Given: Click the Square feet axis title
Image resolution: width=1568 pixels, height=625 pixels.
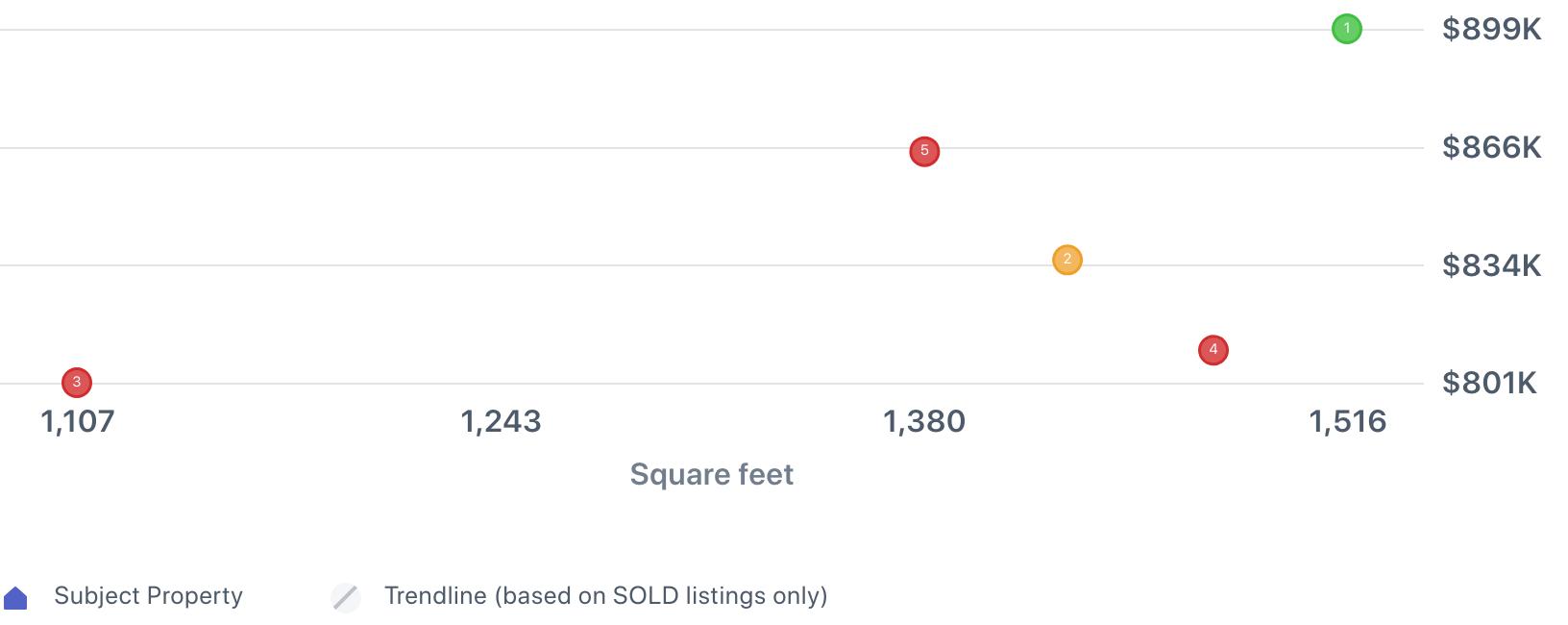Looking at the screenshot, I should click(x=711, y=474).
